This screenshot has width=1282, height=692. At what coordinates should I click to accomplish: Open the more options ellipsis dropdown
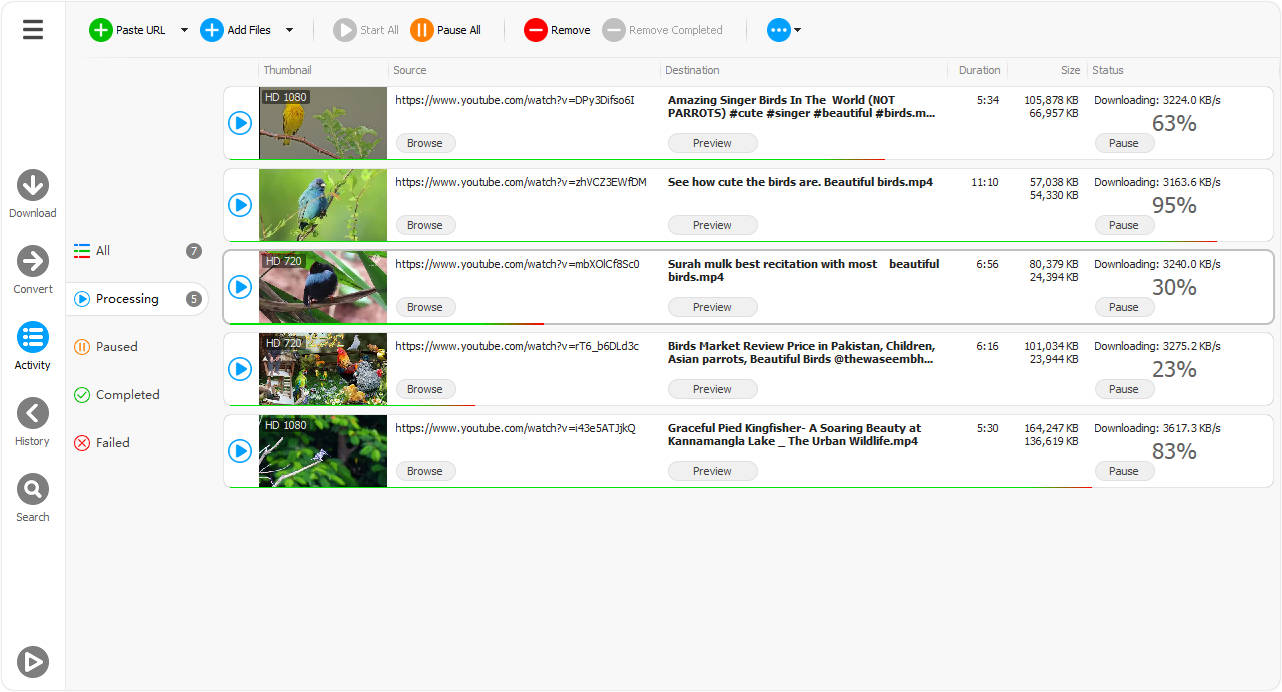point(783,29)
